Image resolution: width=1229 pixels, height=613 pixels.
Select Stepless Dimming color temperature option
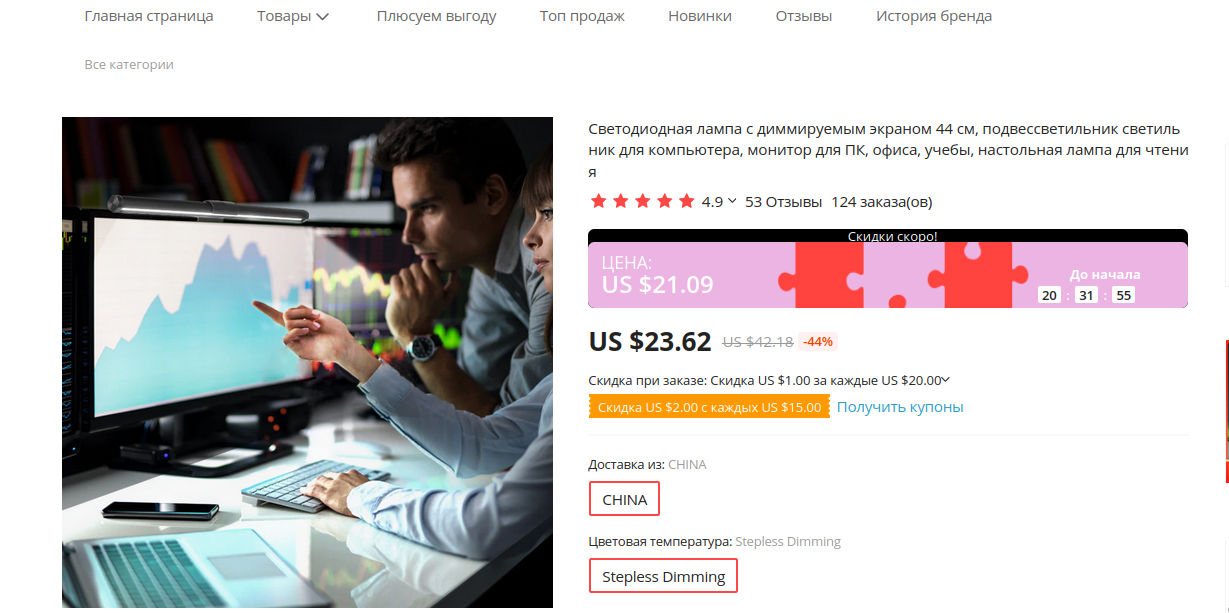[664, 576]
